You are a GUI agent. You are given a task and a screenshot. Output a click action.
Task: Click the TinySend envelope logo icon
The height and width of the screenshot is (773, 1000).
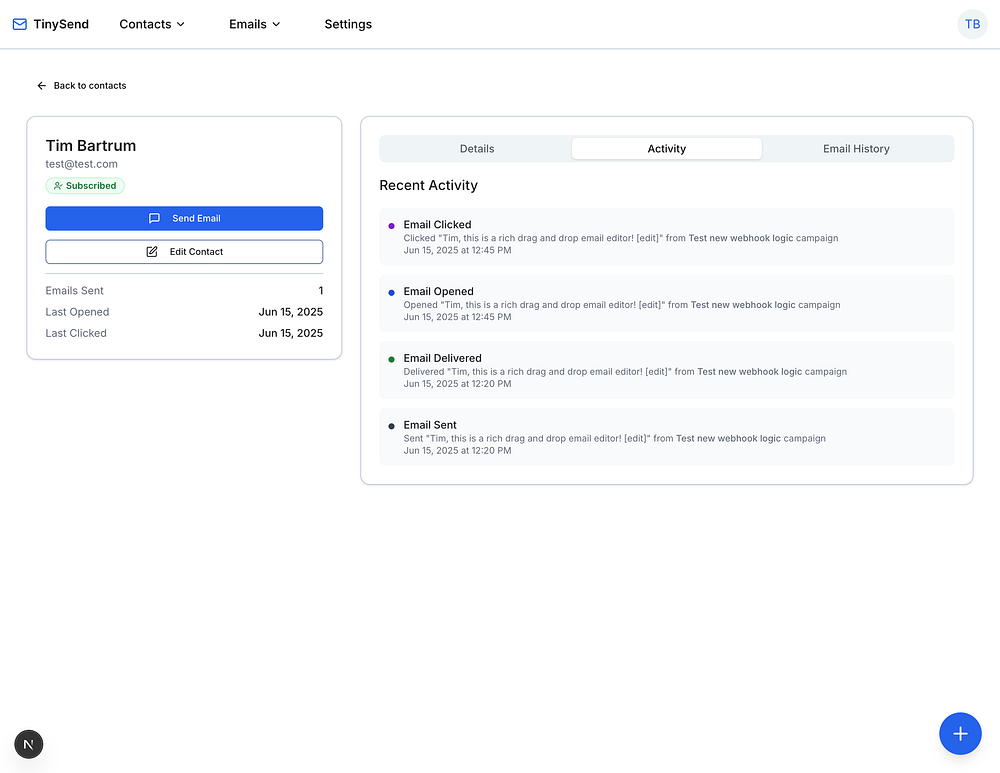[x=20, y=24]
